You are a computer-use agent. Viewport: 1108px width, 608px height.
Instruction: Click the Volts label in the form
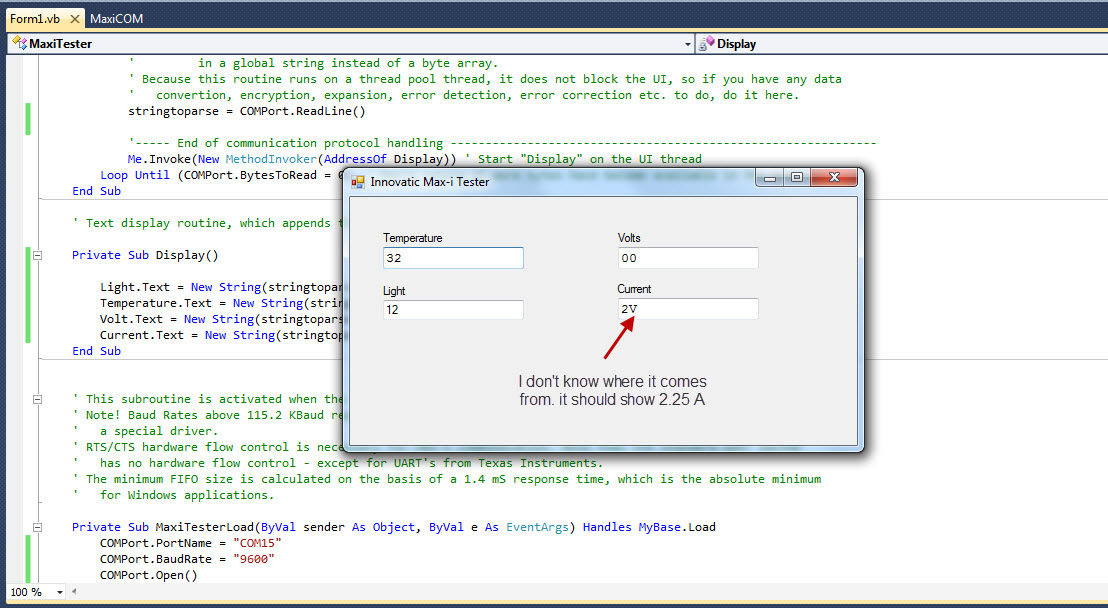629,238
